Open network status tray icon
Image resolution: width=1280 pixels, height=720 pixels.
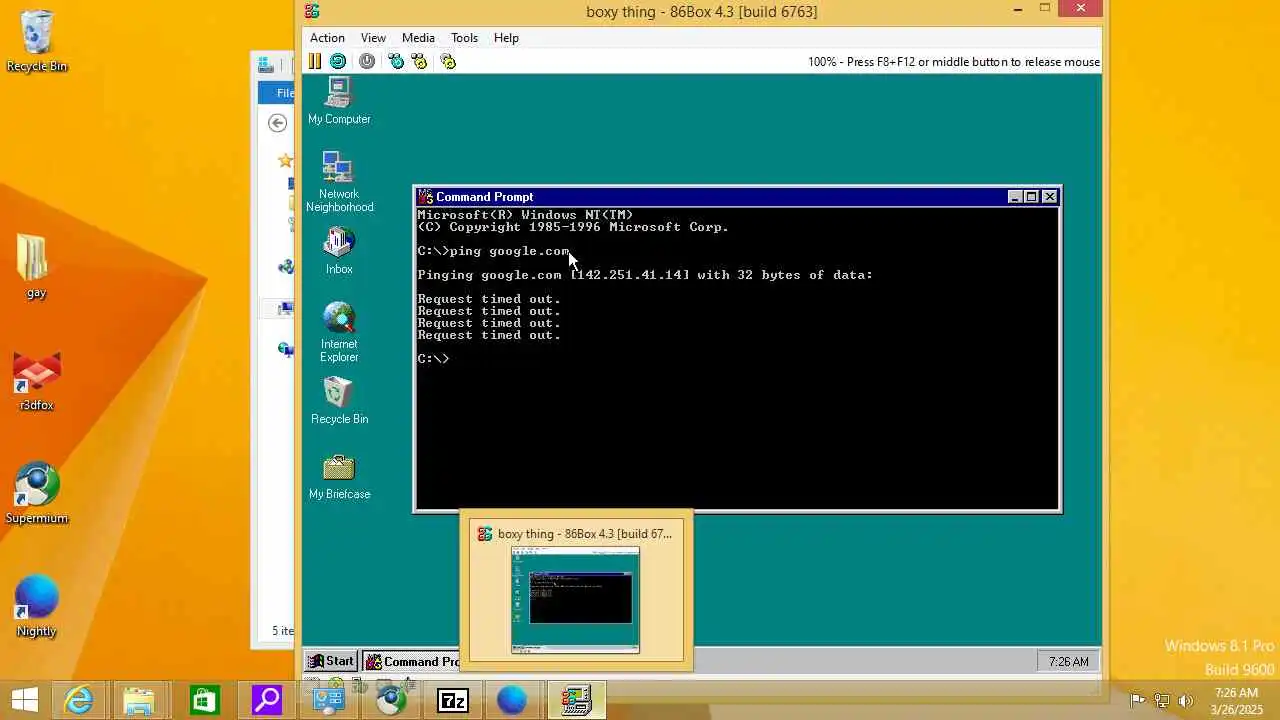(1162, 700)
